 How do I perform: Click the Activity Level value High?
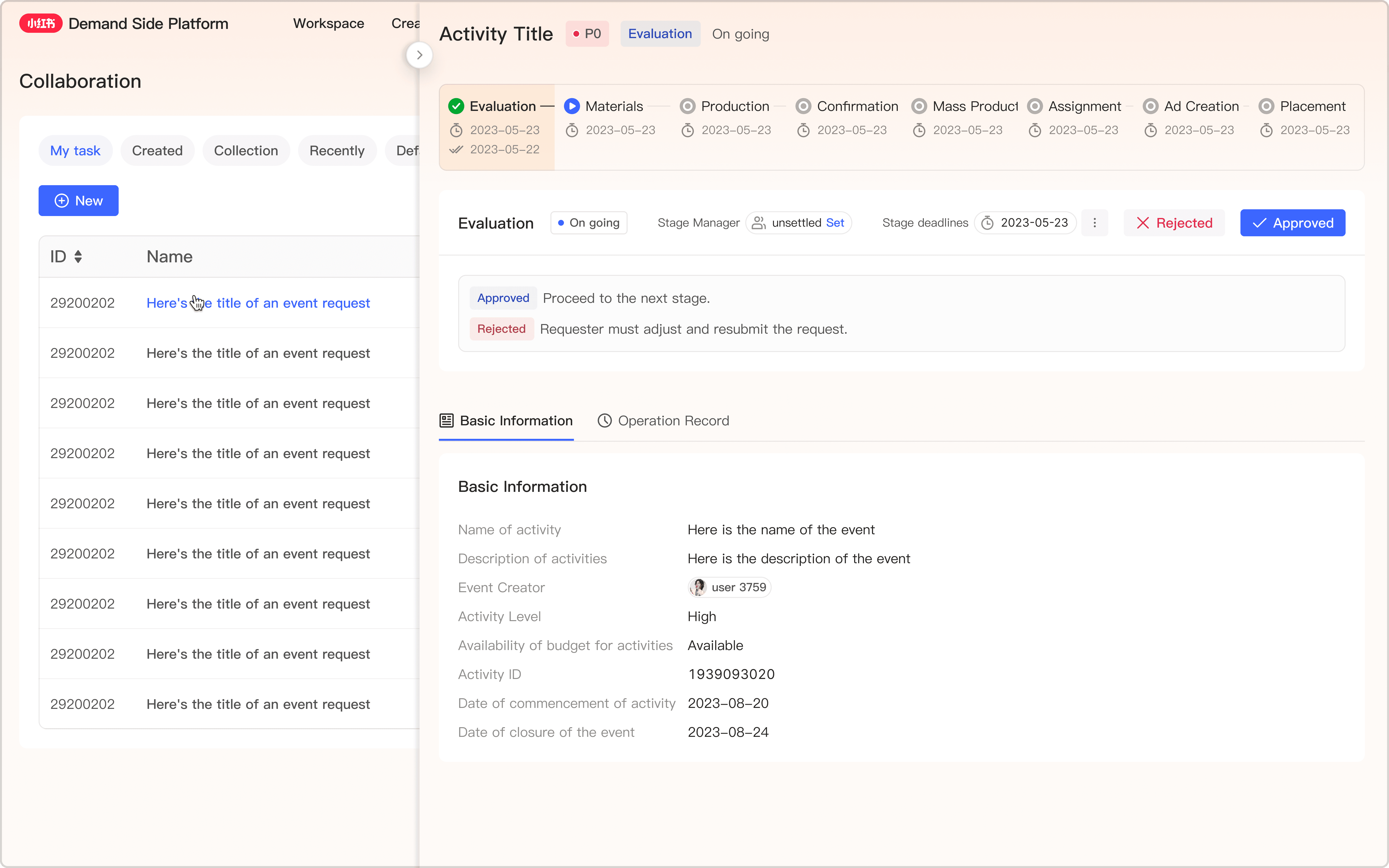tap(702, 617)
